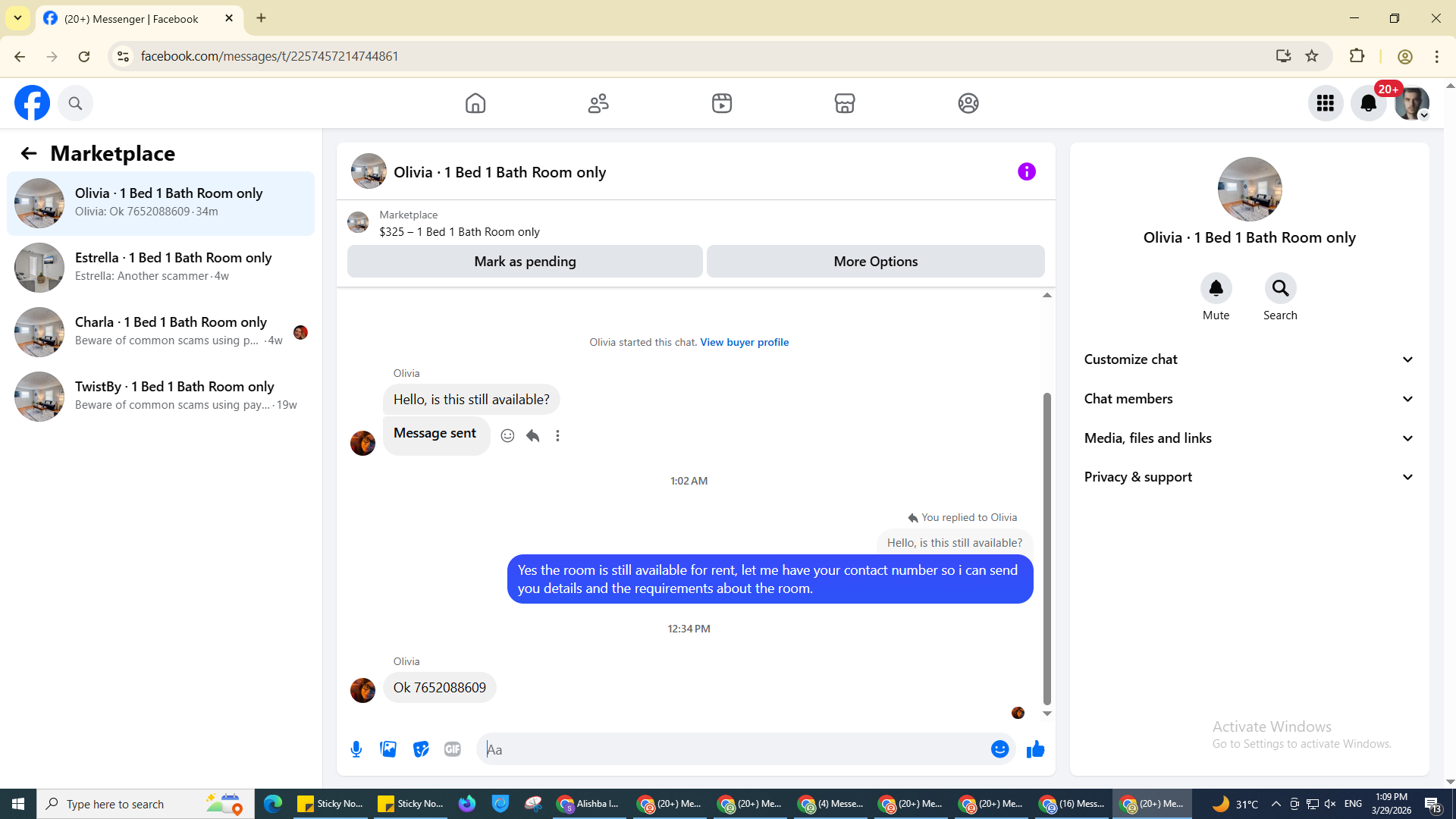This screenshot has width=1456, height=819.
Task: Mute this conversation
Action: [x=1216, y=288]
